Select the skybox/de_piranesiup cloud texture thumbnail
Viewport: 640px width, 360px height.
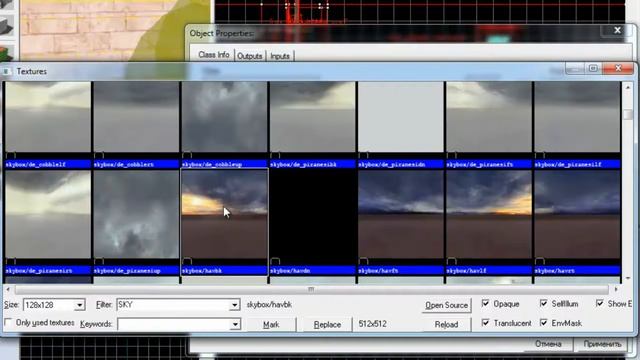click(x=136, y=214)
